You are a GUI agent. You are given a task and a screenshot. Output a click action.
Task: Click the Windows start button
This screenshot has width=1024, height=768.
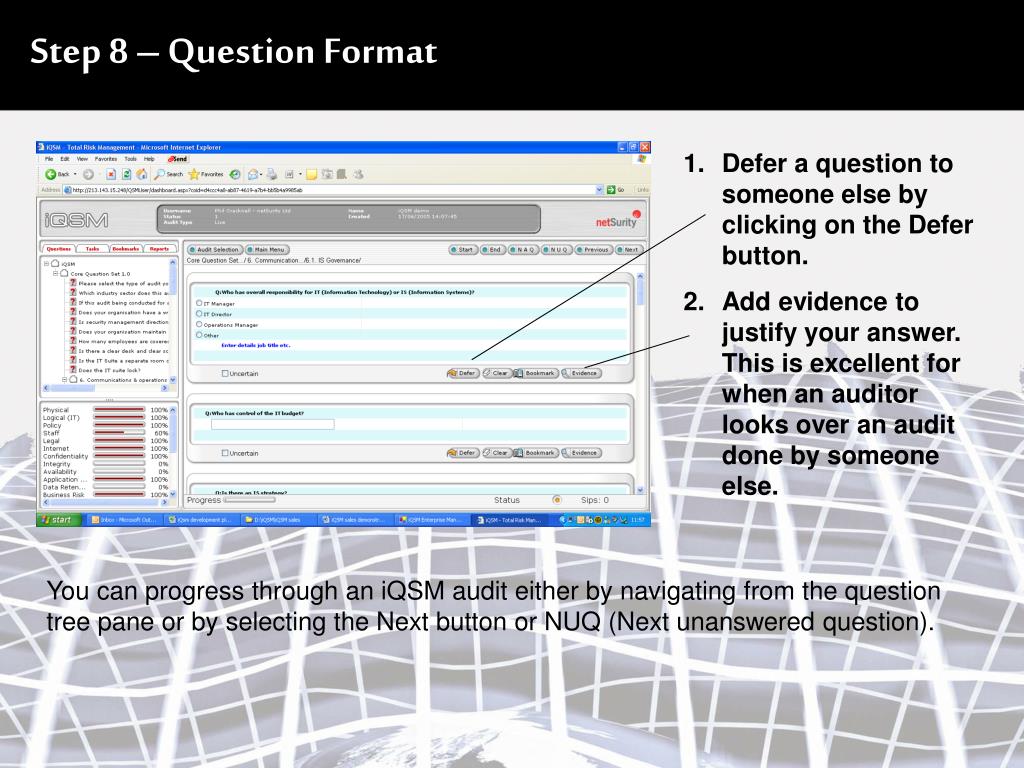[57, 520]
